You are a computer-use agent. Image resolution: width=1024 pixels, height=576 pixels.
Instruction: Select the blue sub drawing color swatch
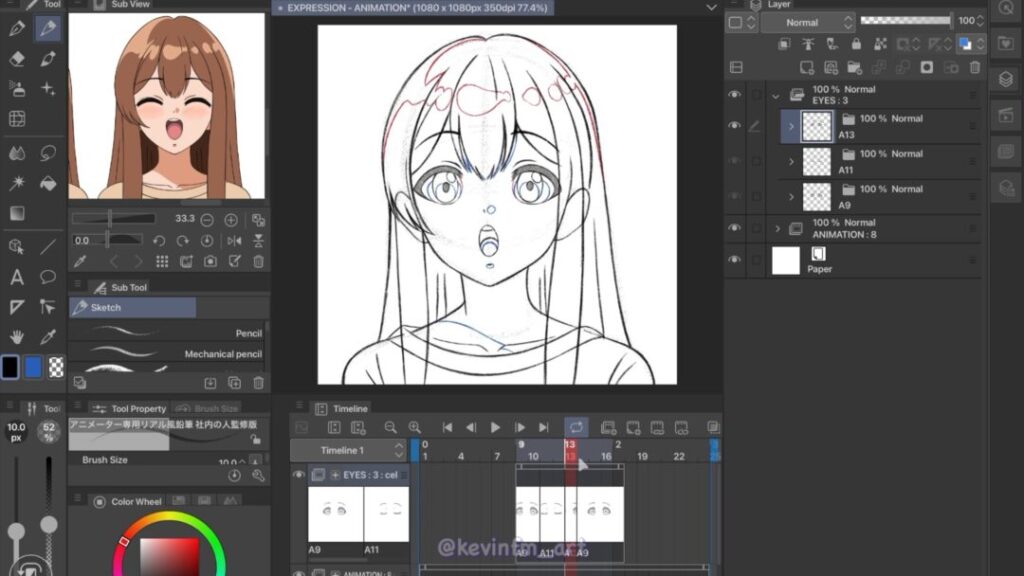click(x=34, y=367)
